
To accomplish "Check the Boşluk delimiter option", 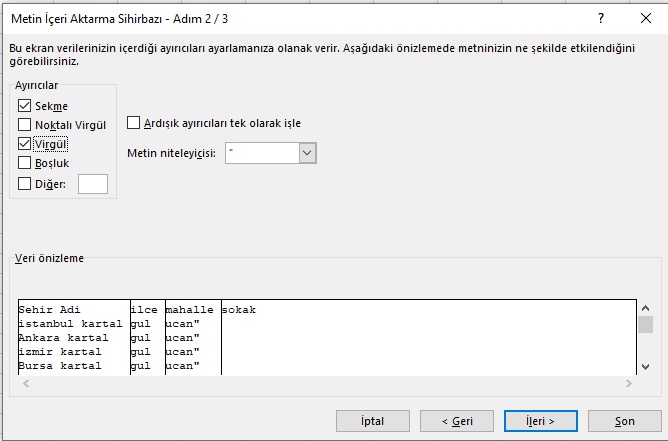I will click(x=25, y=163).
